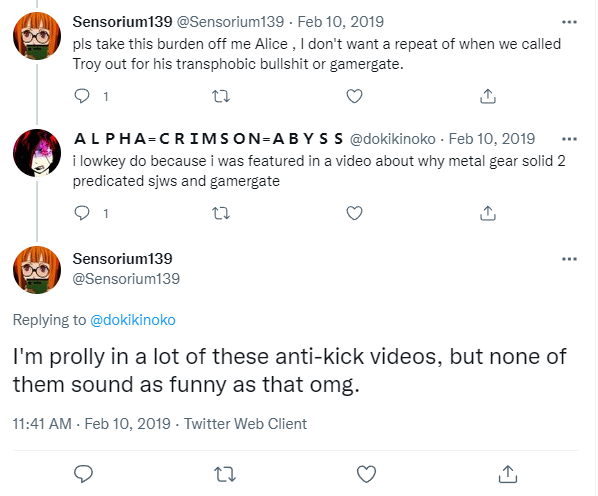Reply to Sensorium139's first tweet about Troy
Image resolution: width=598 pixels, height=496 pixels.
click(82, 96)
